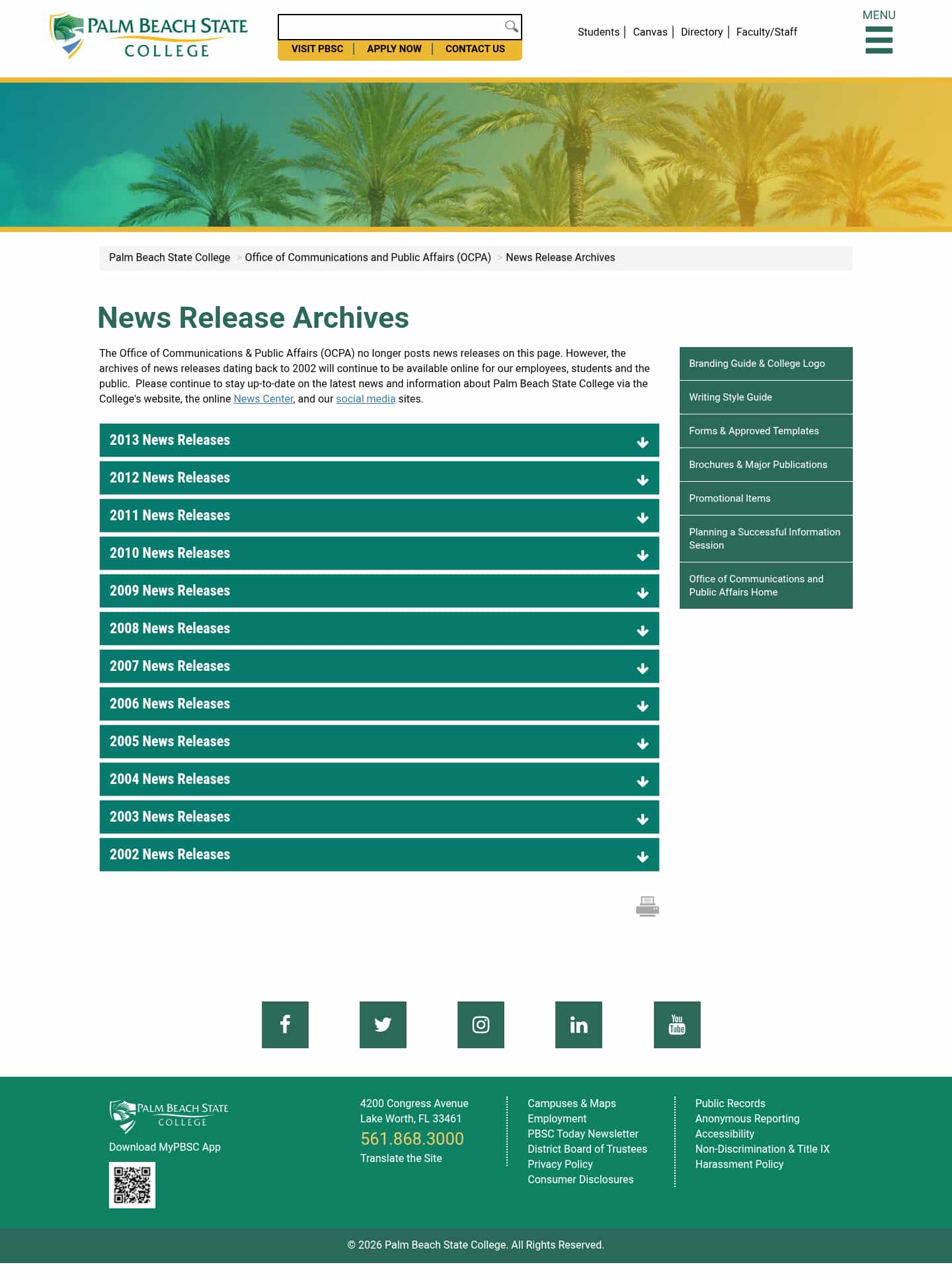Open the Directory link in header
952x1275 pixels.
[701, 32]
